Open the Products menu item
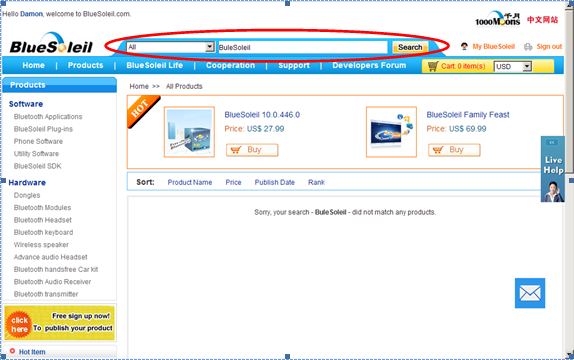574x360 pixels. point(85,65)
